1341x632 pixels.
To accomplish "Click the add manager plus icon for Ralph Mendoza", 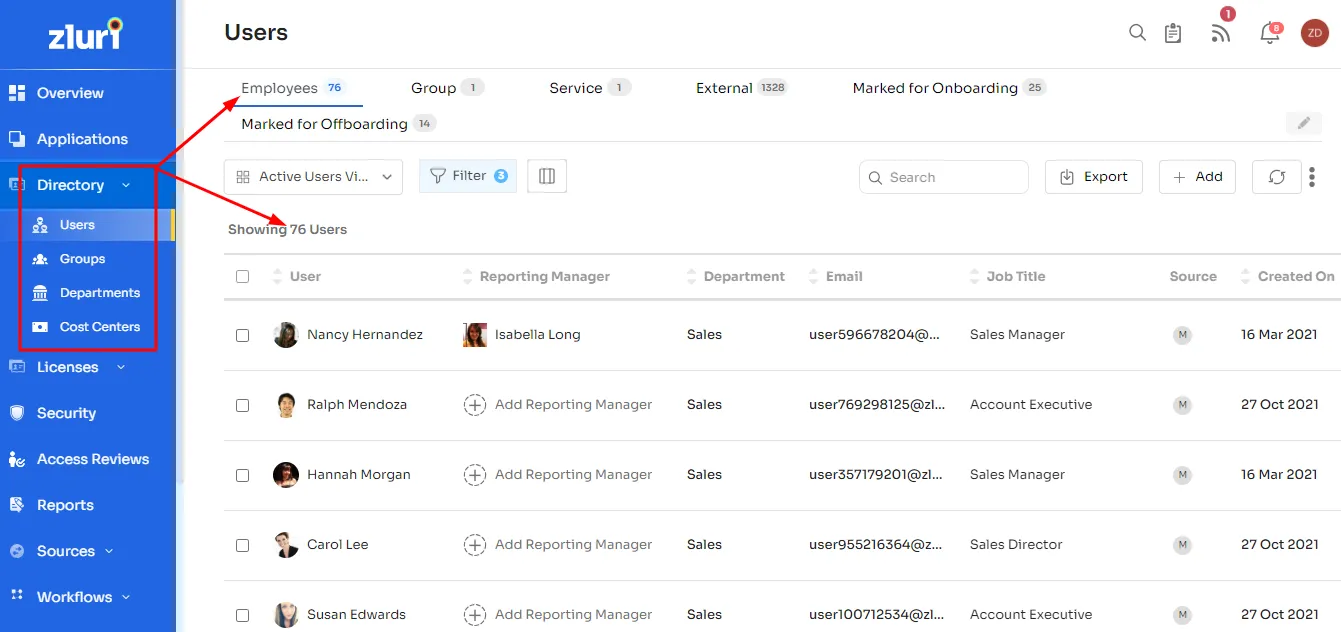I will tap(475, 405).
